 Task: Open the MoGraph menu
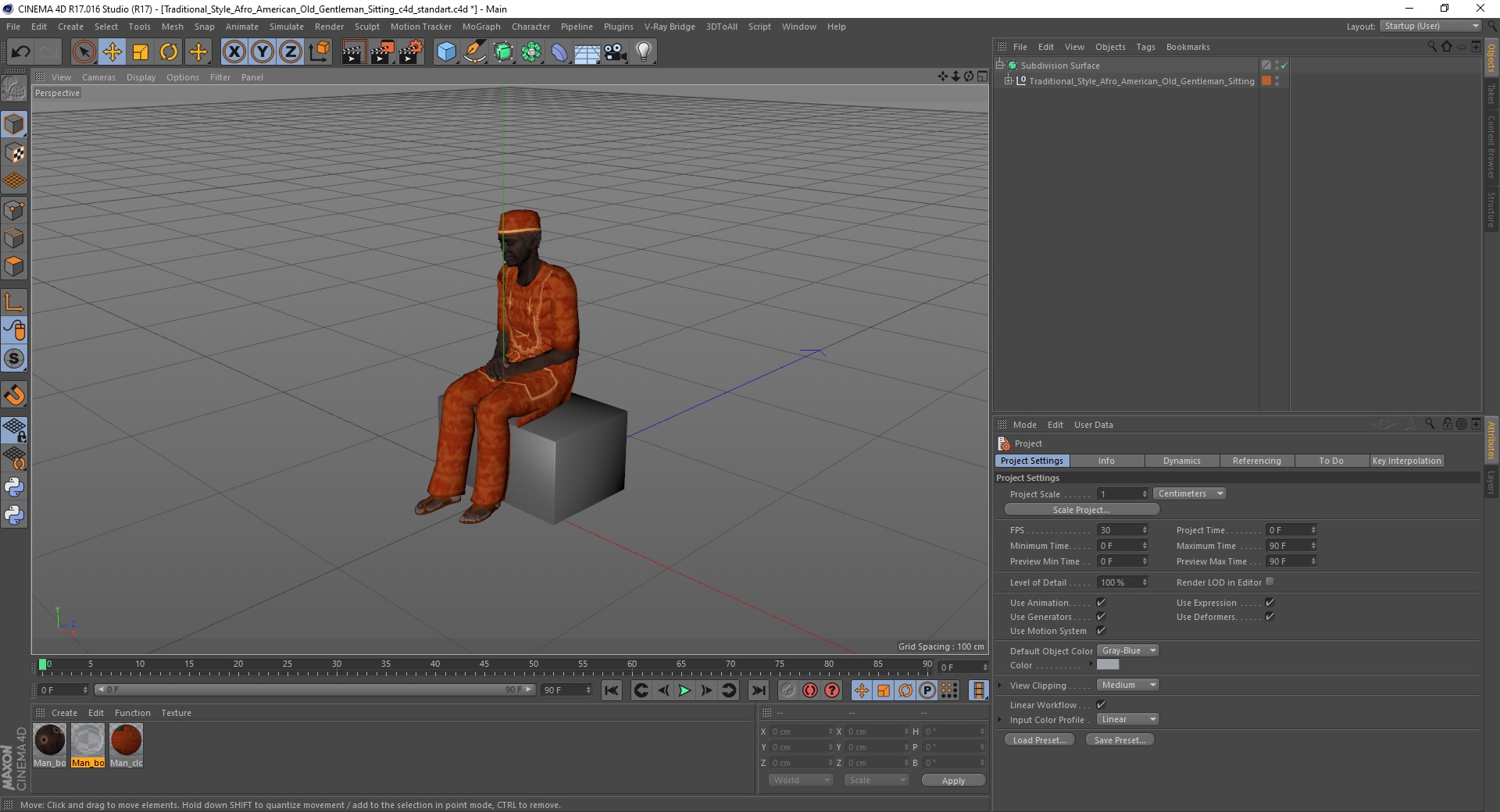point(481,27)
